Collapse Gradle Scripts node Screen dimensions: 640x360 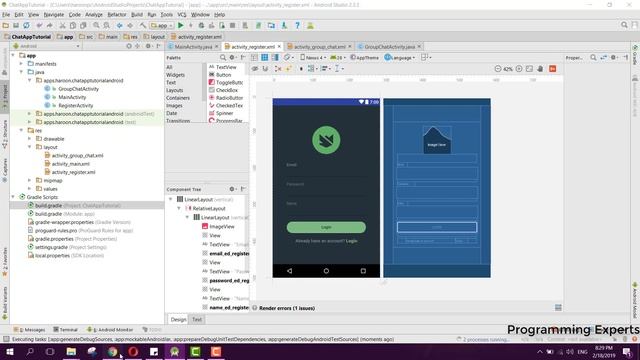point(13,197)
